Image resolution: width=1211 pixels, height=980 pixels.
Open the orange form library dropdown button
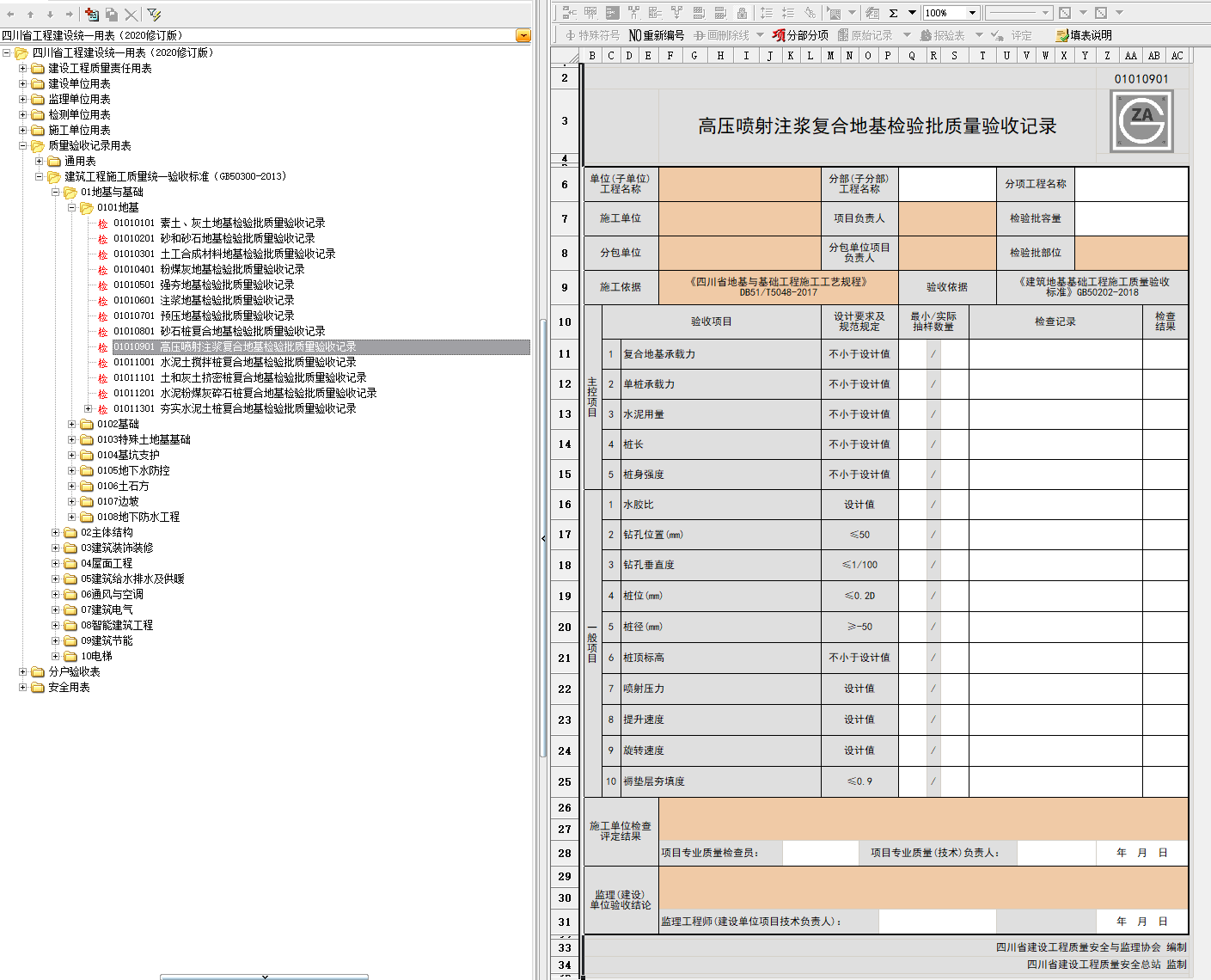click(x=523, y=35)
